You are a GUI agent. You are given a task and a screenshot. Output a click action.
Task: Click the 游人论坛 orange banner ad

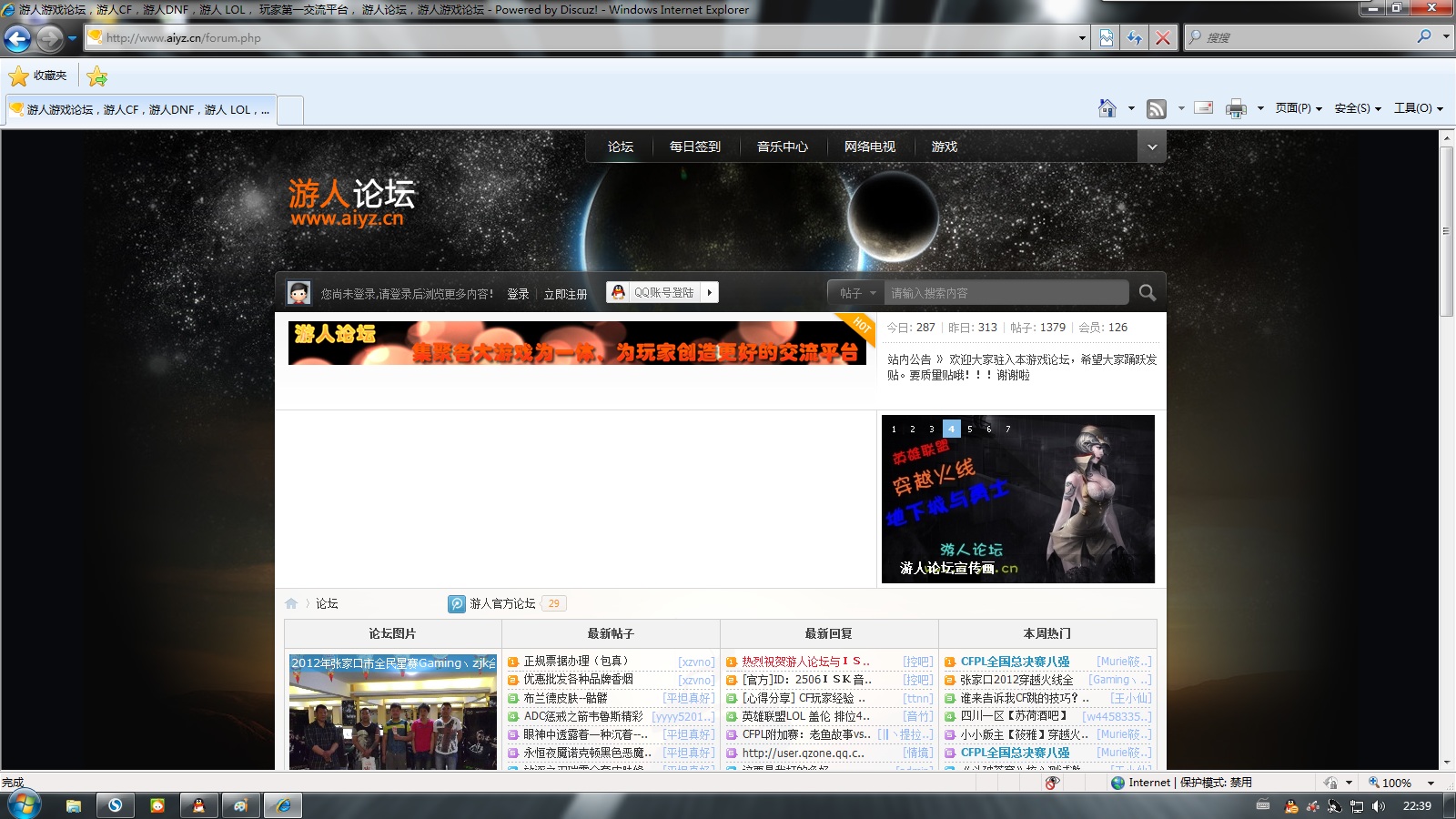coord(577,343)
